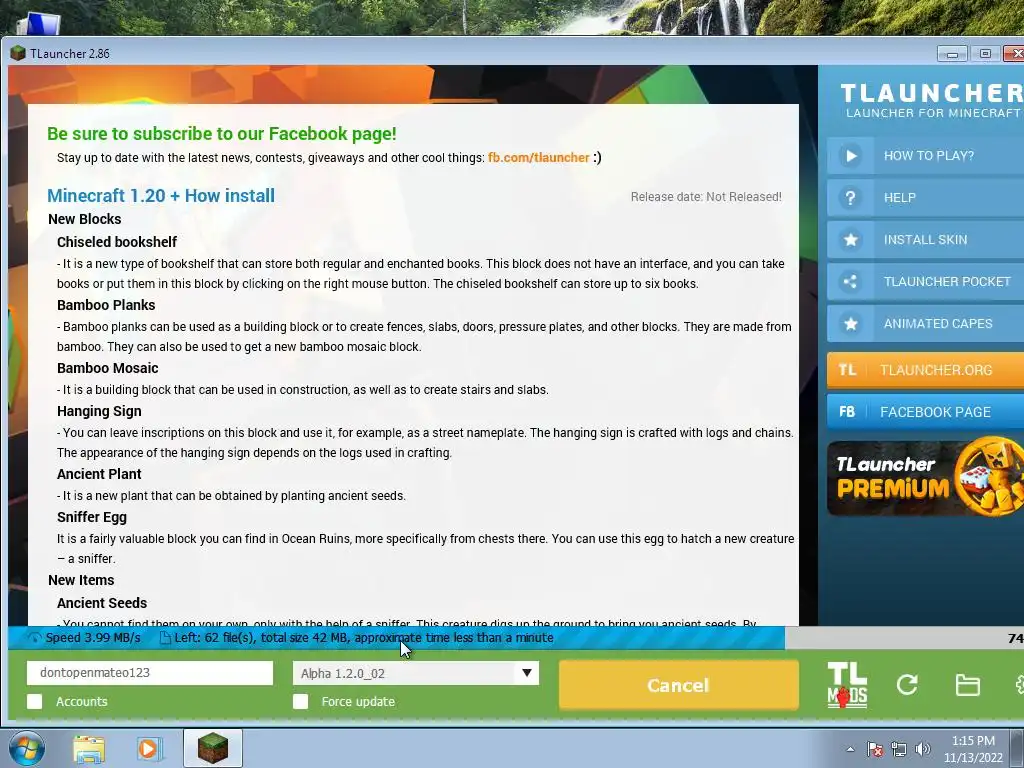Open TLAUNCHER.ORG orange button
Screen dimensions: 1024x768
[925, 370]
